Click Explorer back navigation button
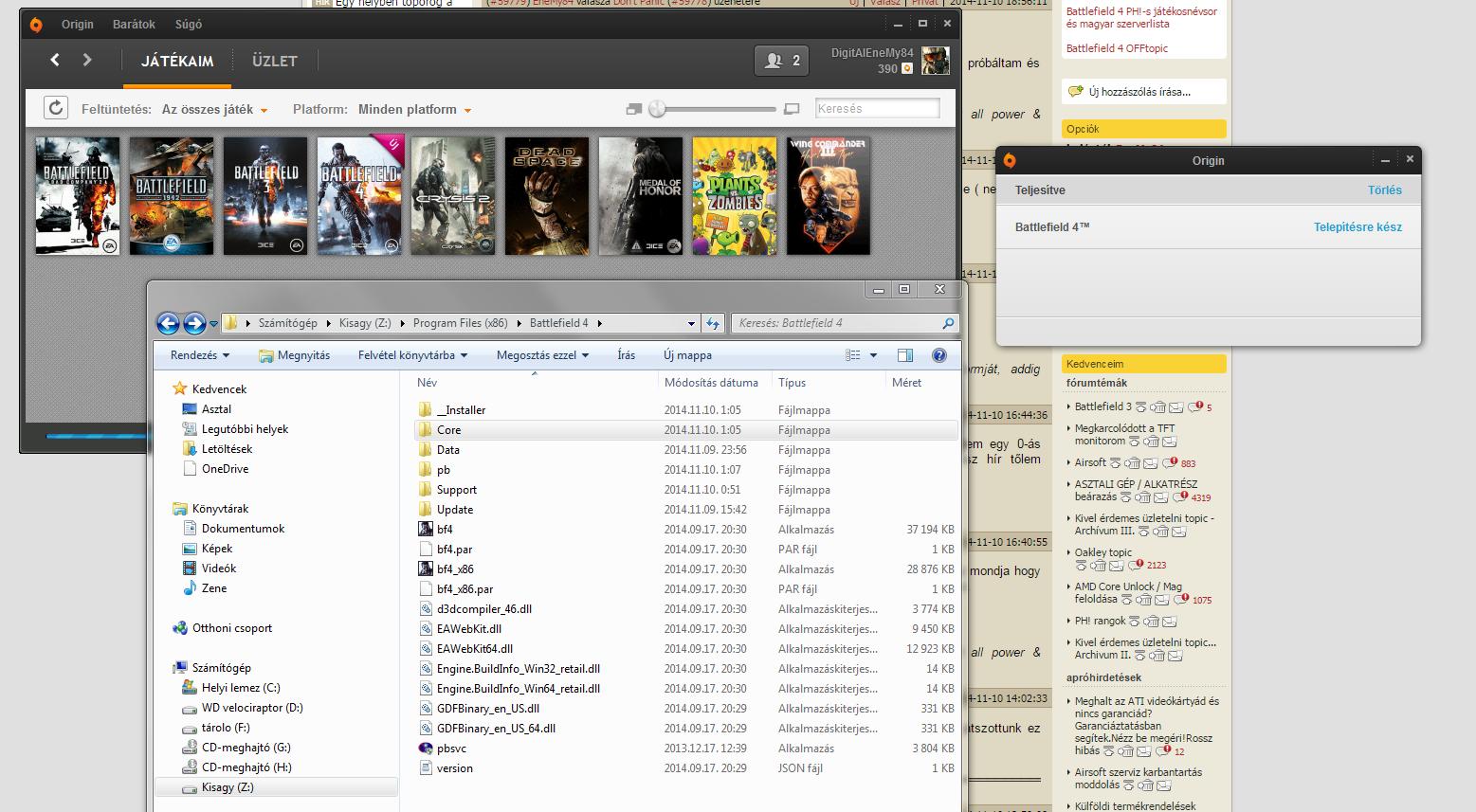This screenshot has height=812, width=1476. pyautogui.click(x=168, y=323)
